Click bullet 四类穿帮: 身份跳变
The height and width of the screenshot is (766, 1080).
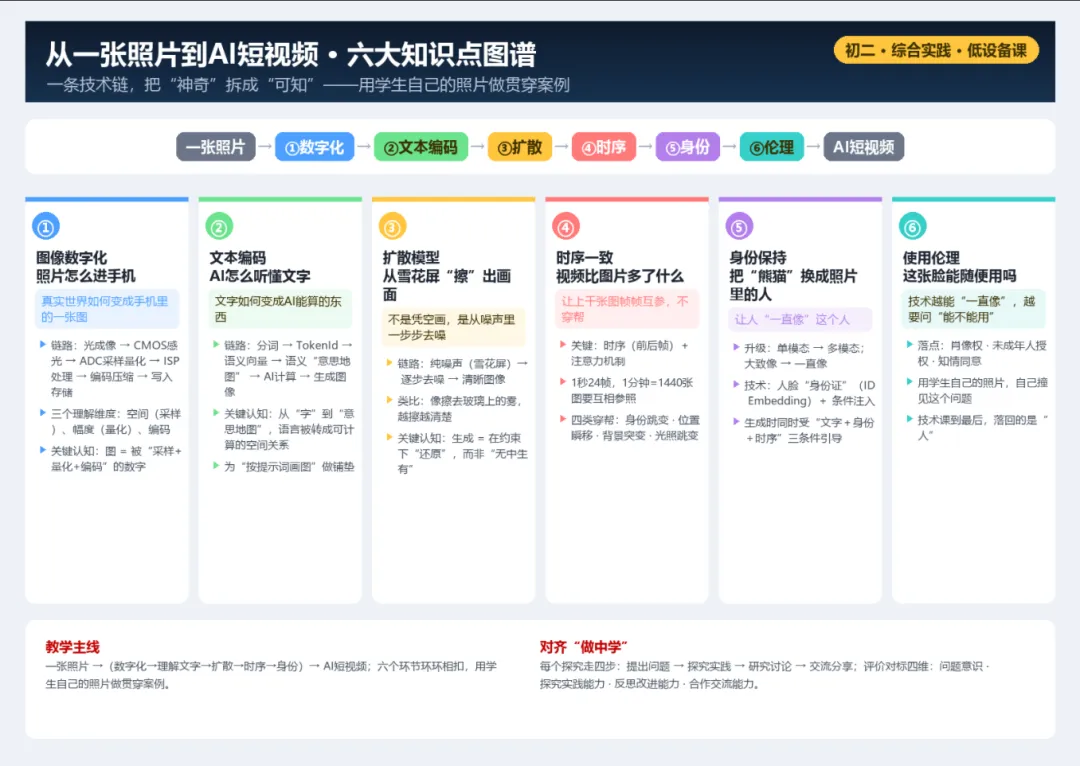point(635,427)
